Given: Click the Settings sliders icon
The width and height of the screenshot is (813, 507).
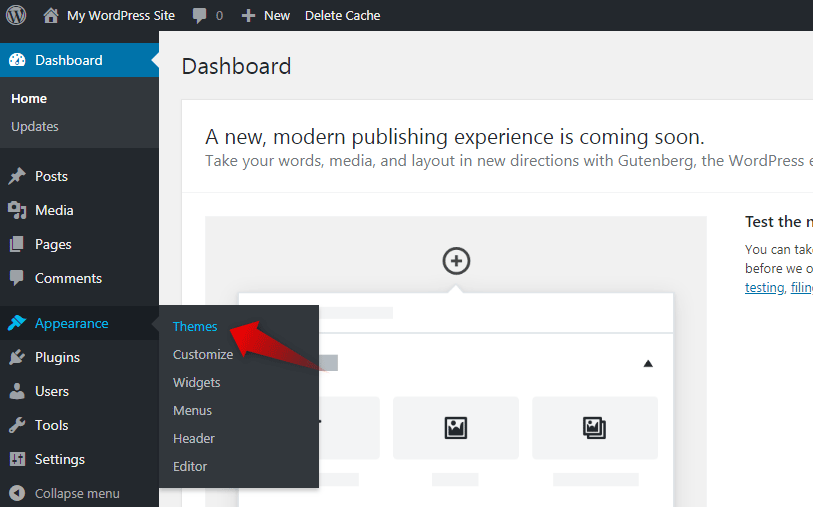Looking at the screenshot, I should [17, 459].
